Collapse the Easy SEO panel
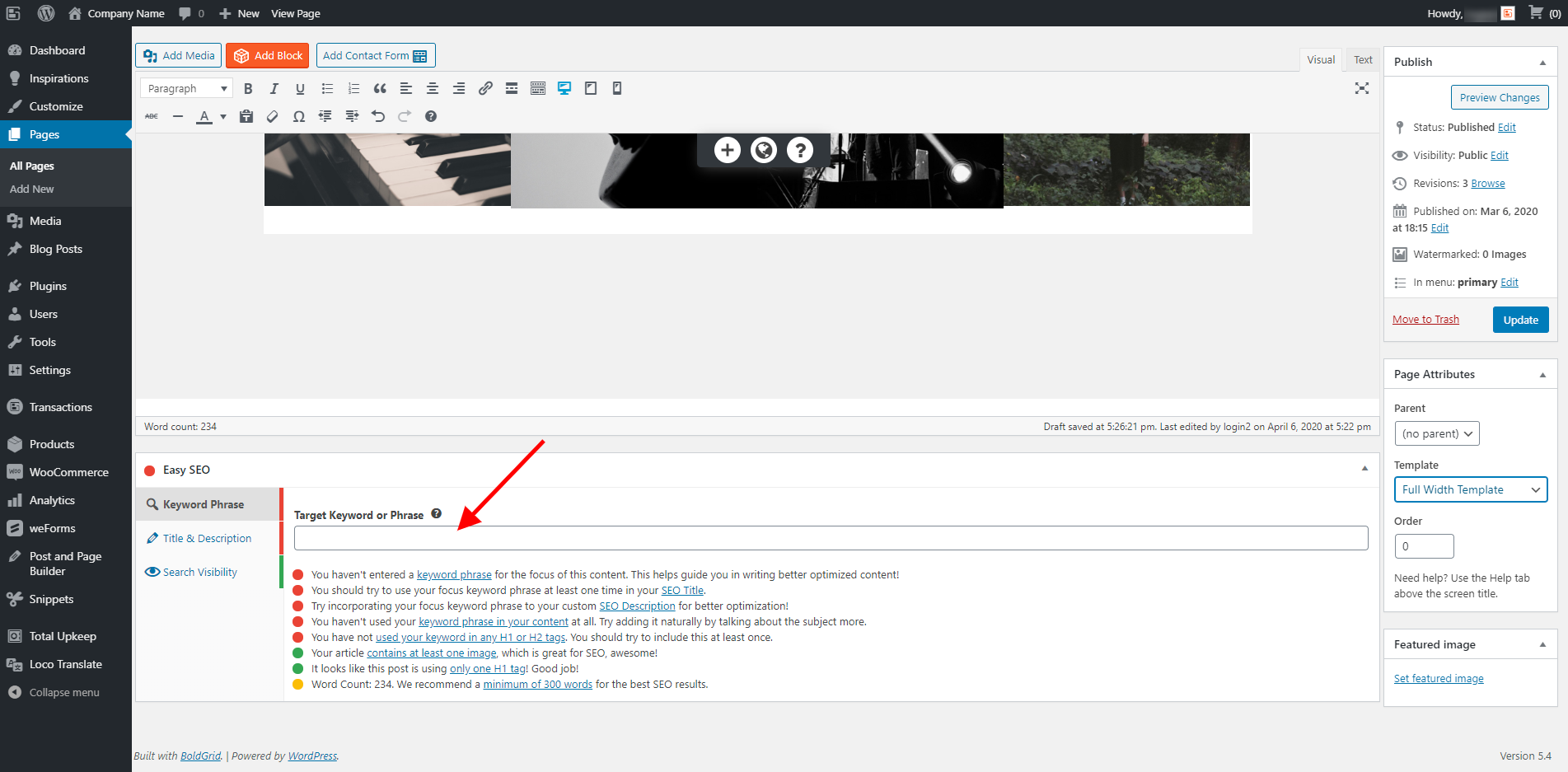1568x772 pixels. (x=1364, y=467)
